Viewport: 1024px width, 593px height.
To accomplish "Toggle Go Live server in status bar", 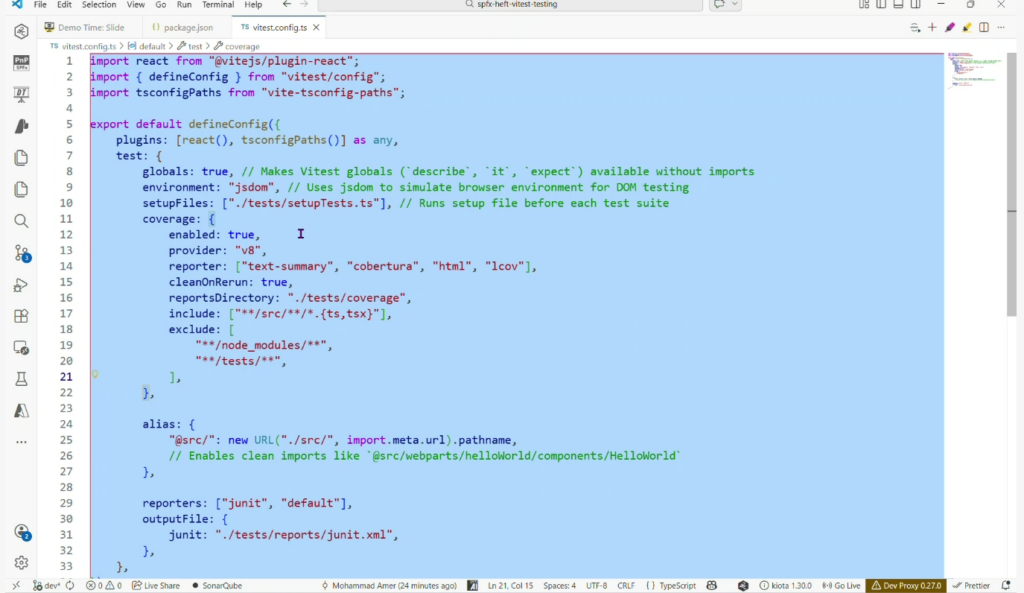I will 840,585.
